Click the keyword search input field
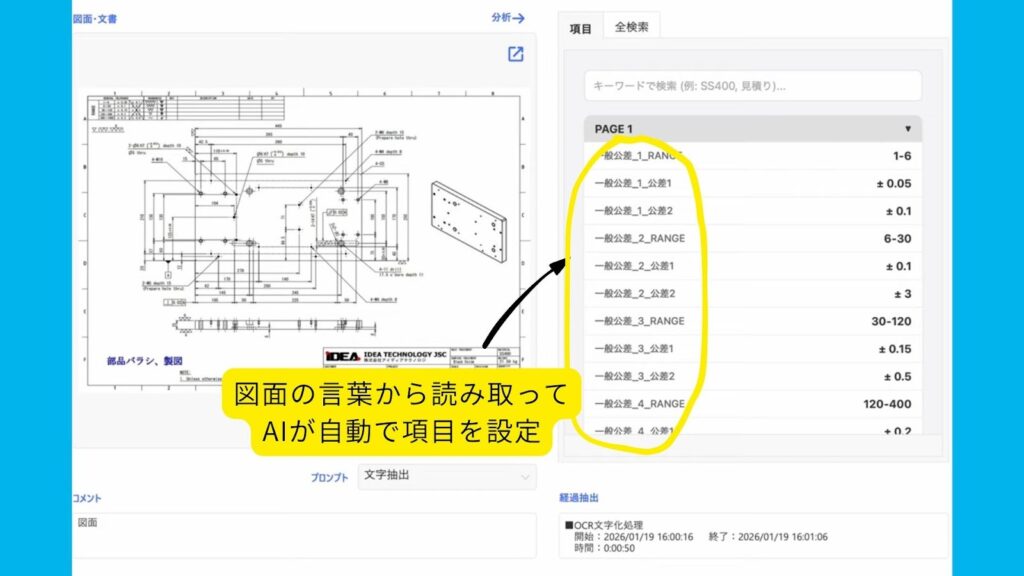The width and height of the screenshot is (1024, 576). coord(752,86)
